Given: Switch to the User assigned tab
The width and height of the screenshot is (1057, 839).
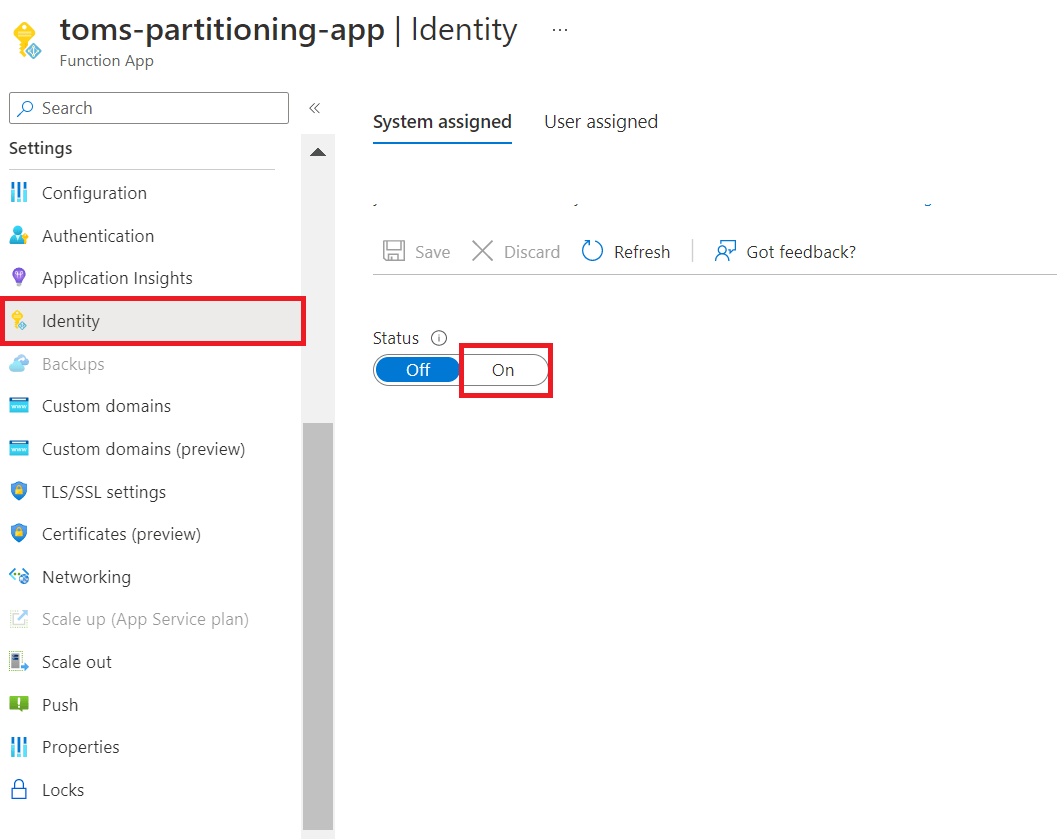Looking at the screenshot, I should 600,121.
